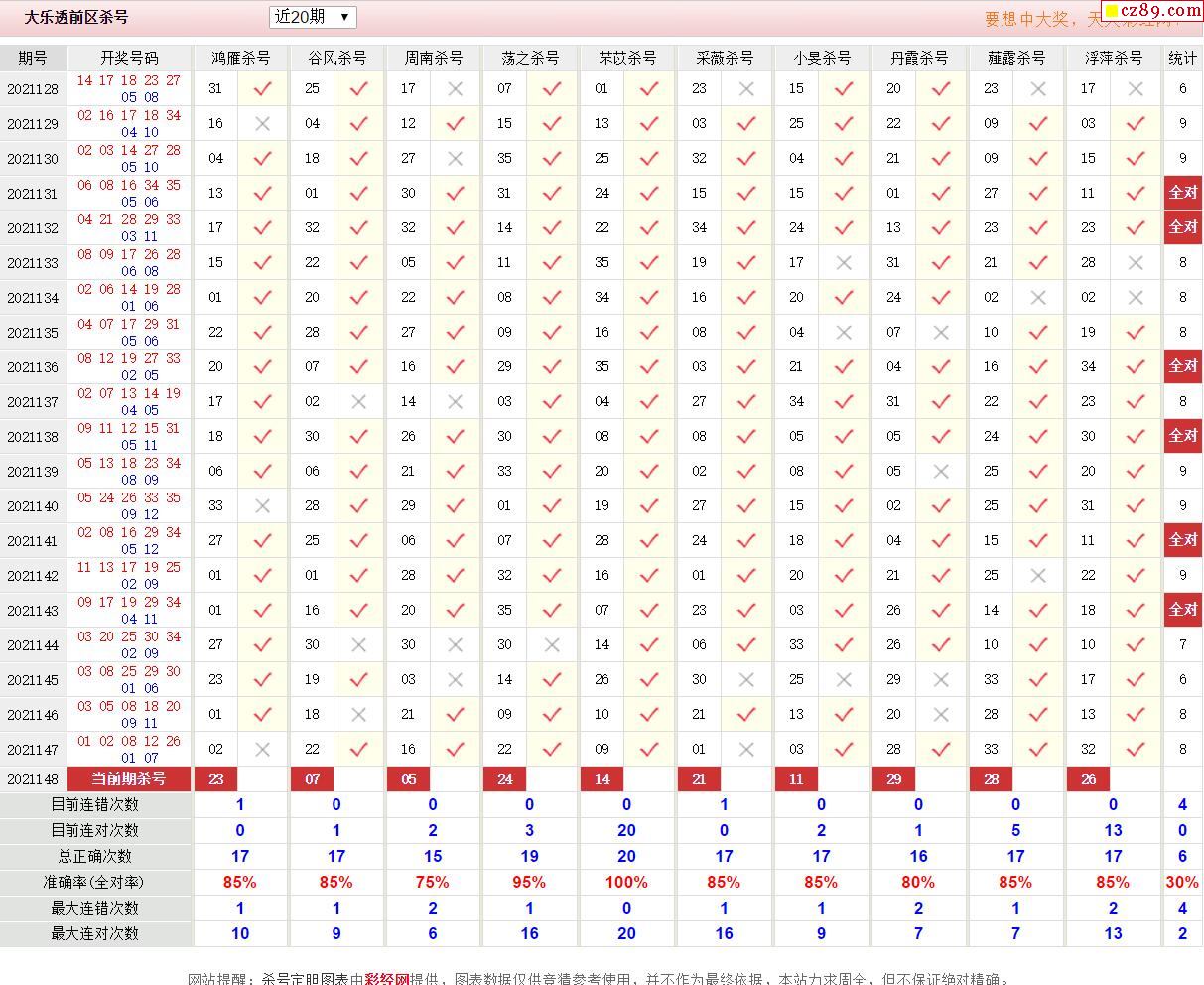Click the 全对 badge in row 2021143
This screenshot has width=1204, height=985.
1182,610
